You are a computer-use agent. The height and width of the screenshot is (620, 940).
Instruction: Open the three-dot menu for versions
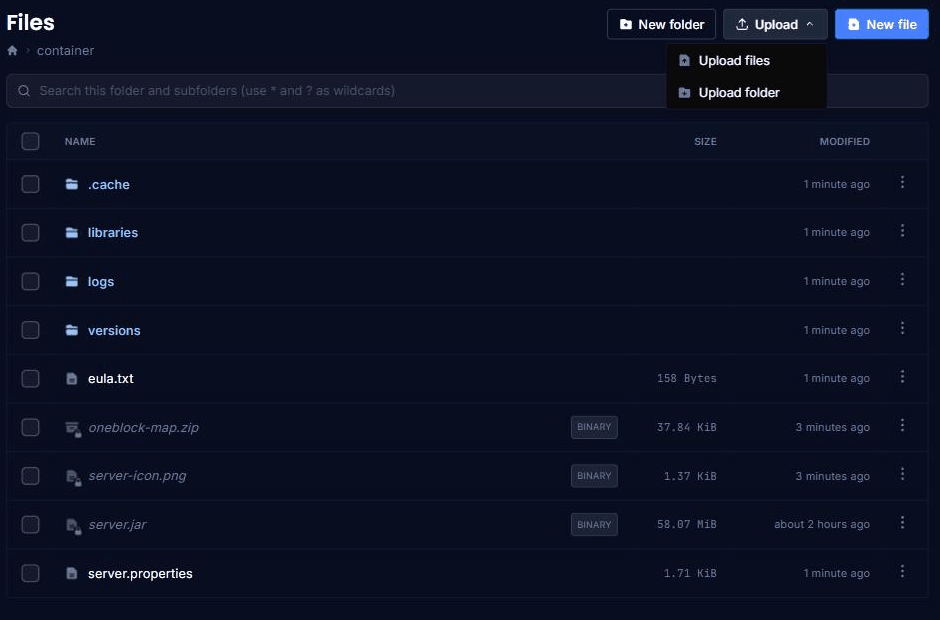click(902, 329)
